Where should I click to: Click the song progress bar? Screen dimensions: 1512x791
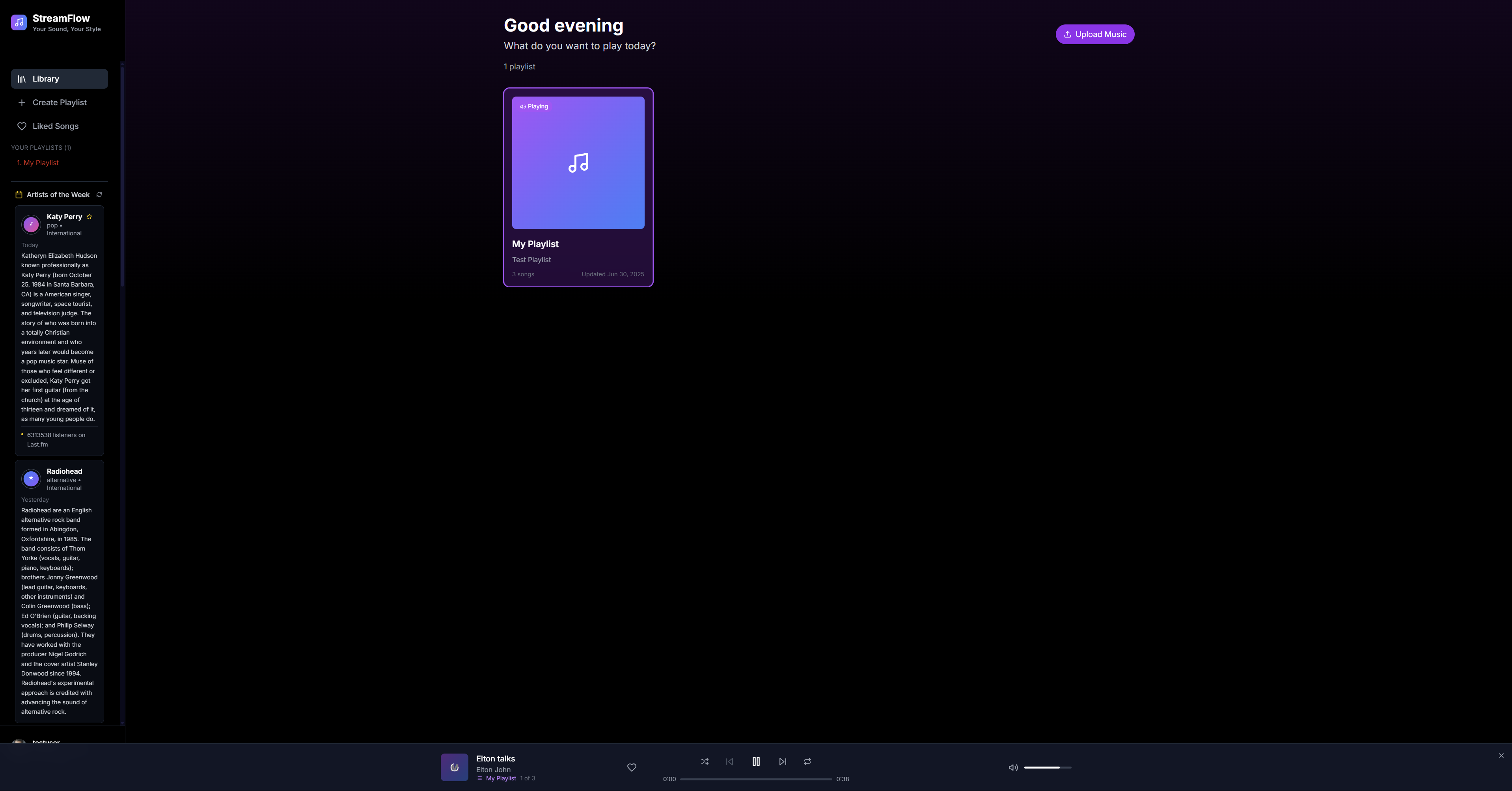pyautogui.click(x=755, y=779)
